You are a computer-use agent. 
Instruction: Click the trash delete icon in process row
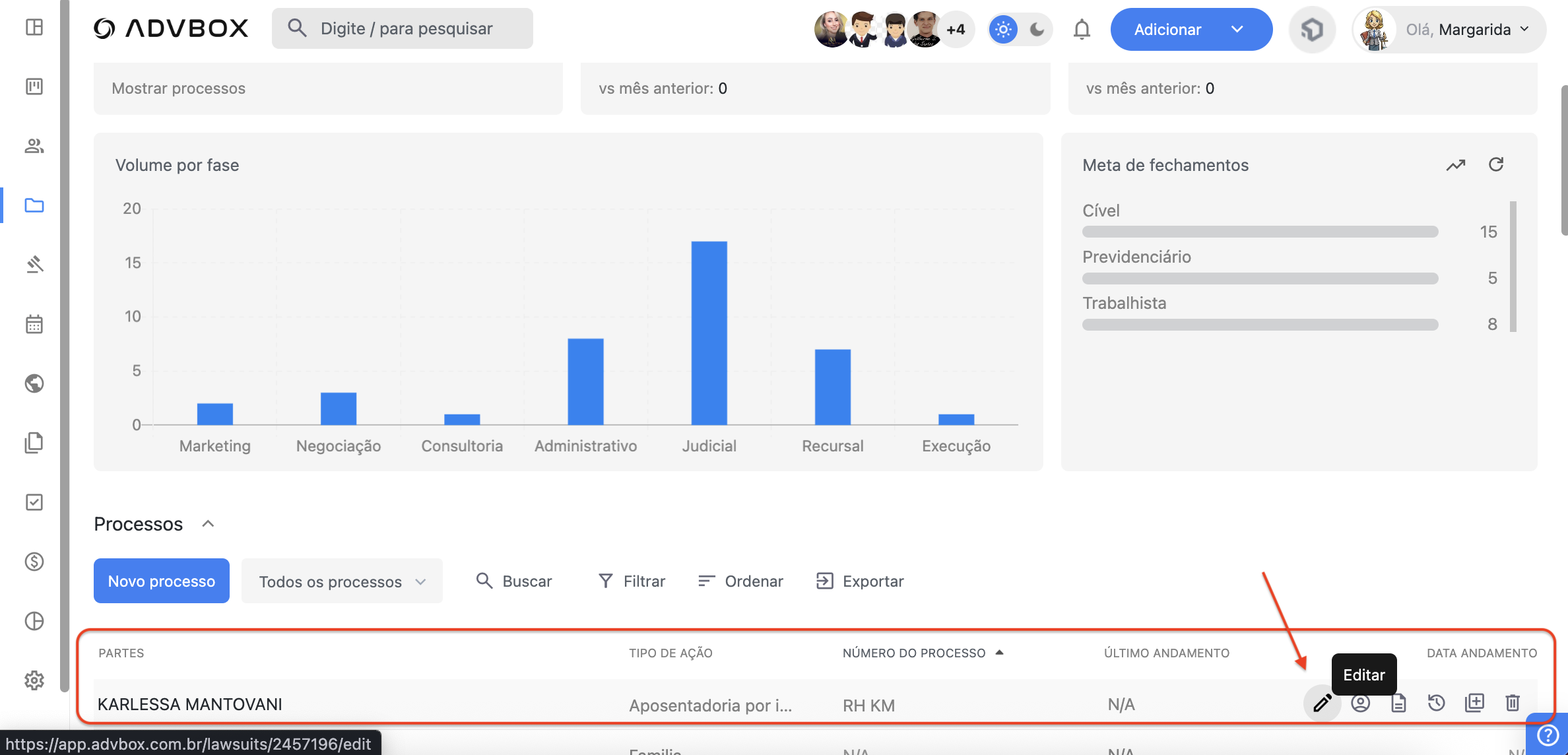pyautogui.click(x=1513, y=704)
